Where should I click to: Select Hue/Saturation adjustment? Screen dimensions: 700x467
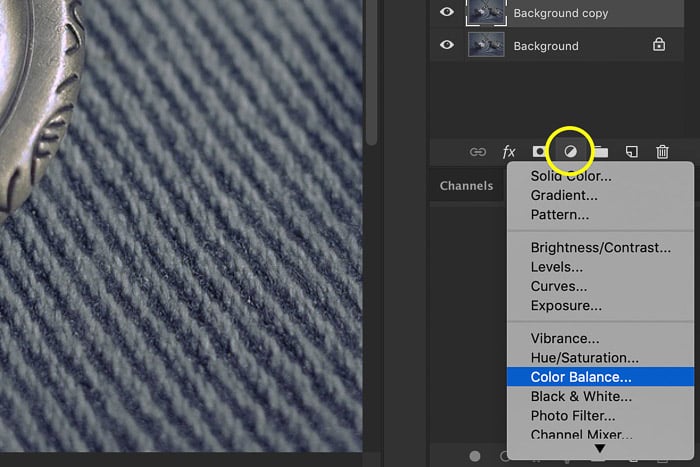(584, 358)
